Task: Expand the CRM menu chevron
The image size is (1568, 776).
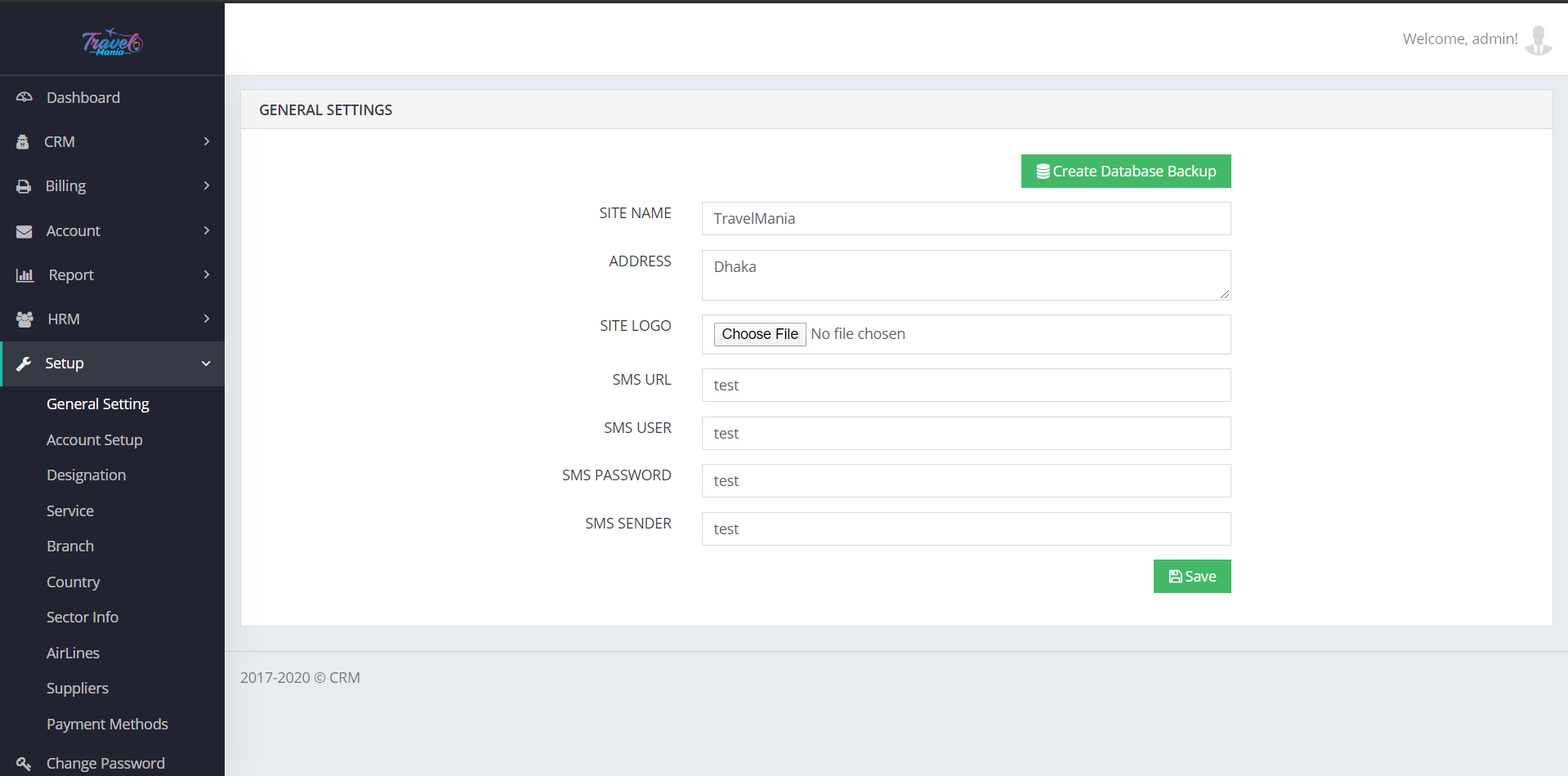Action: tap(207, 141)
